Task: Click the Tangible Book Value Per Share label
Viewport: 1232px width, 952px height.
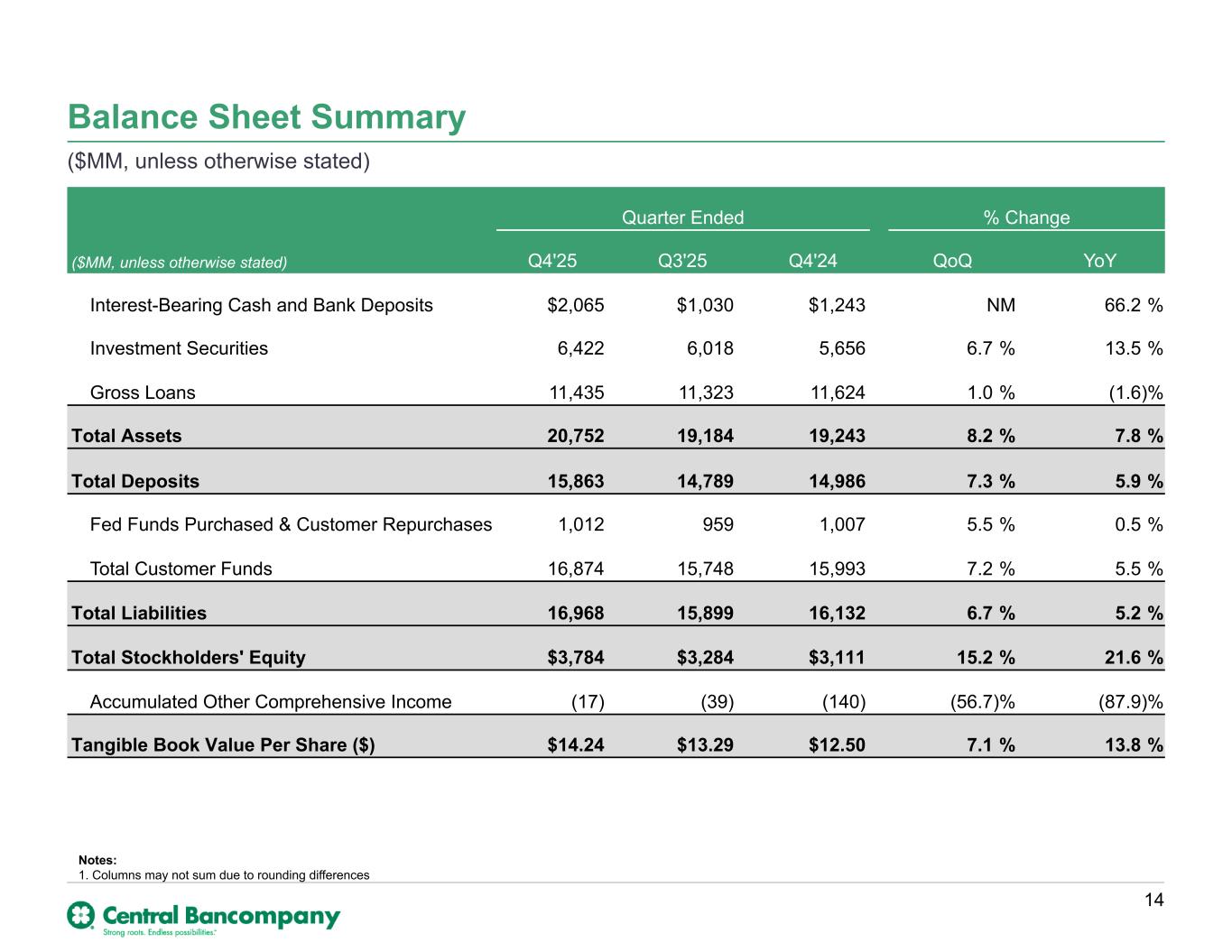Action: tap(223, 744)
